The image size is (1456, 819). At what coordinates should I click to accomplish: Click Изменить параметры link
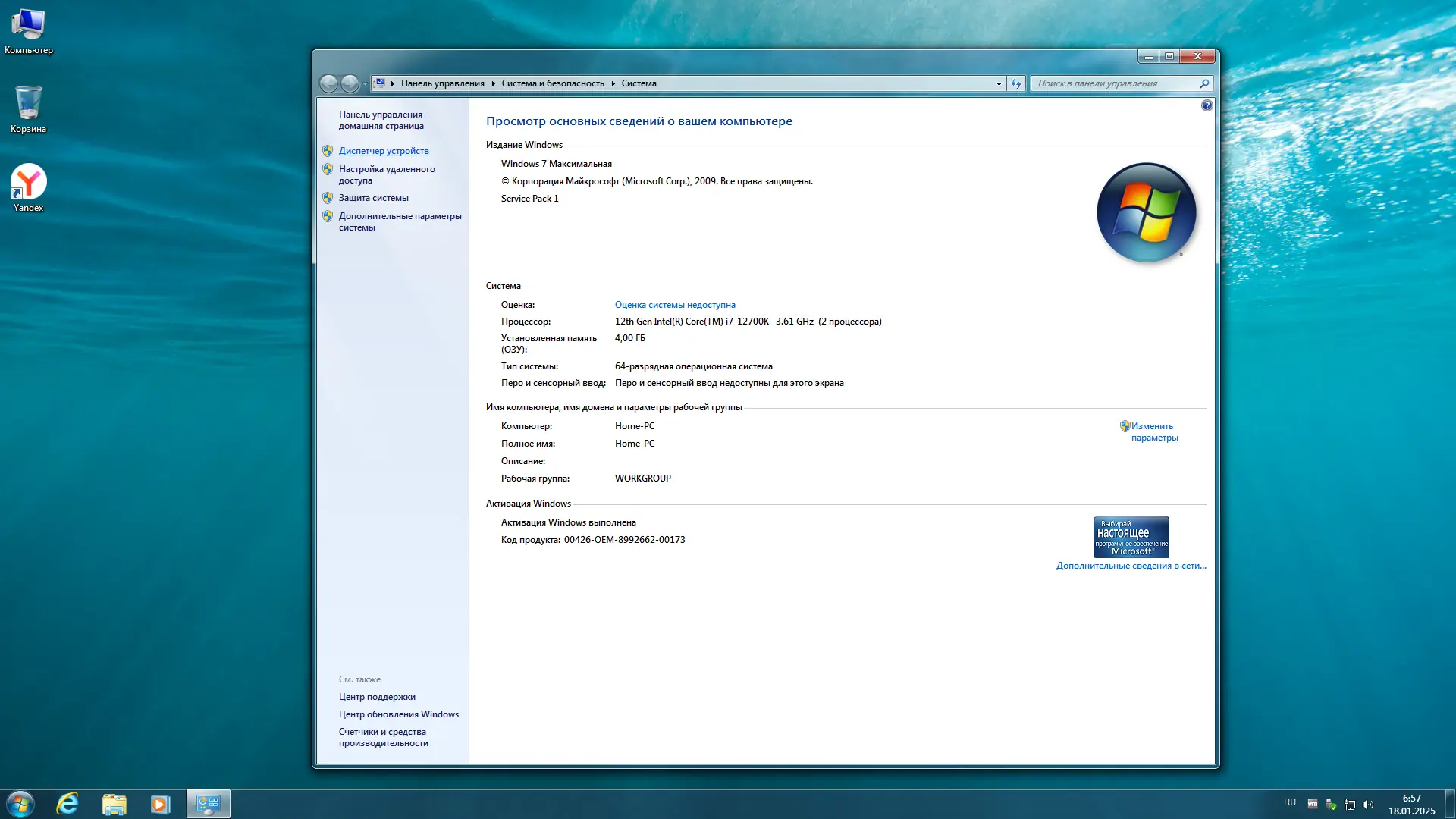click(x=1153, y=431)
